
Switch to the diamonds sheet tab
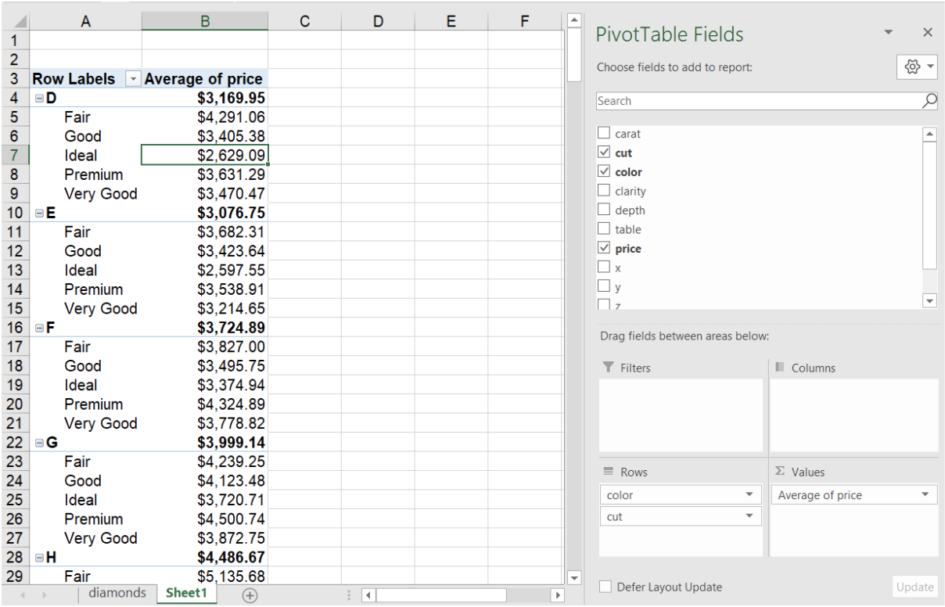click(x=117, y=592)
